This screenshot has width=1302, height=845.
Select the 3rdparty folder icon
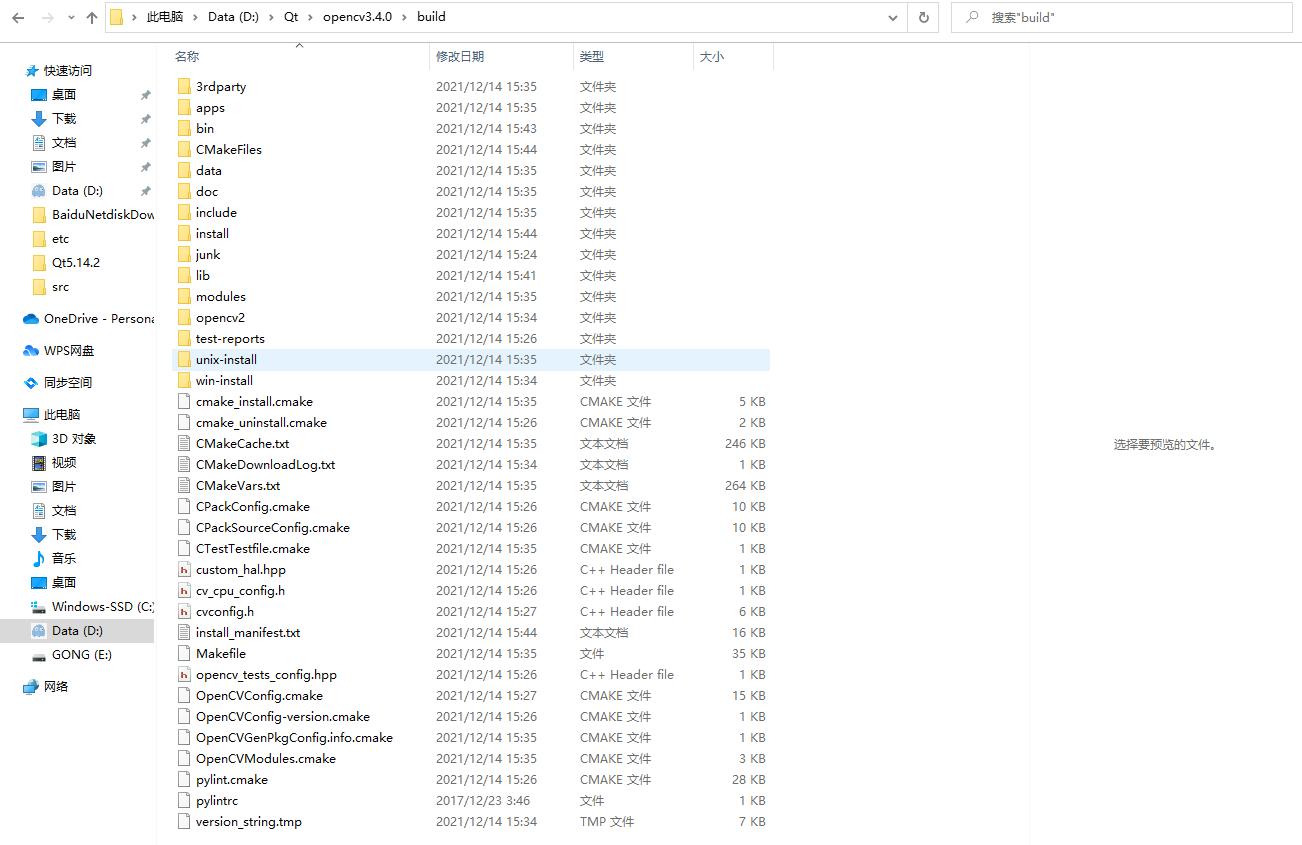tap(184, 87)
